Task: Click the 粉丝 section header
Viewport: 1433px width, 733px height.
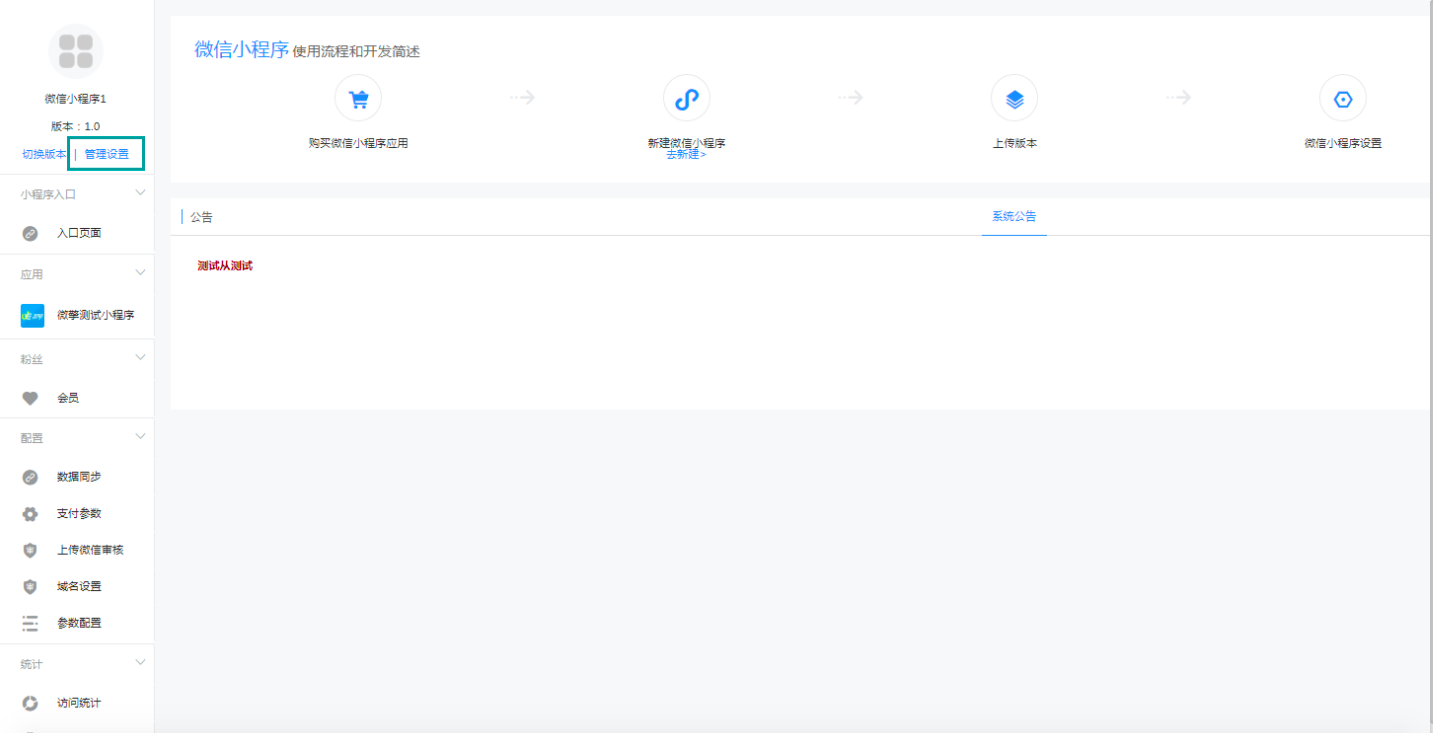Action: tap(31, 358)
